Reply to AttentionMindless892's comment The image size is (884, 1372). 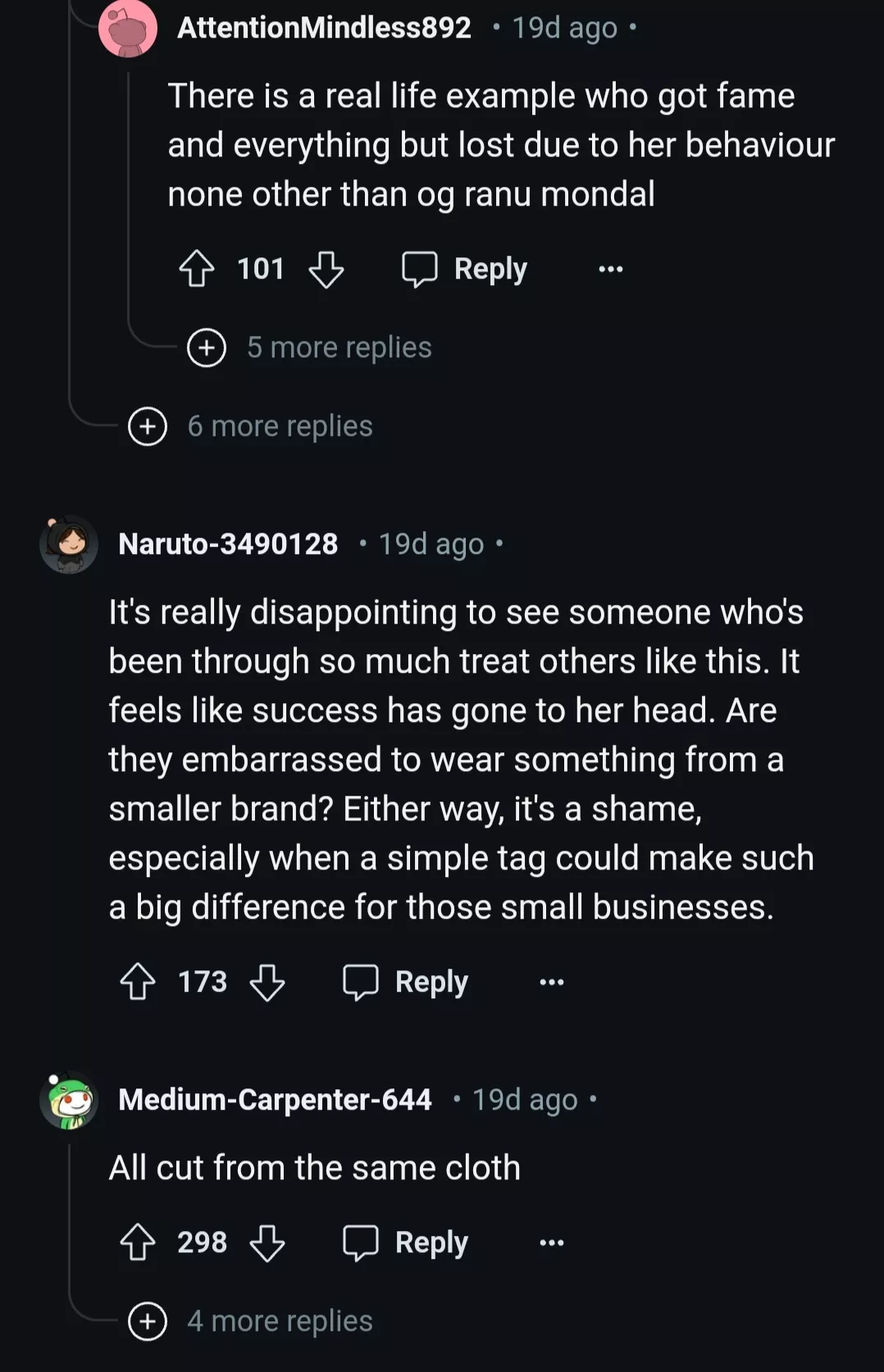point(465,269)
